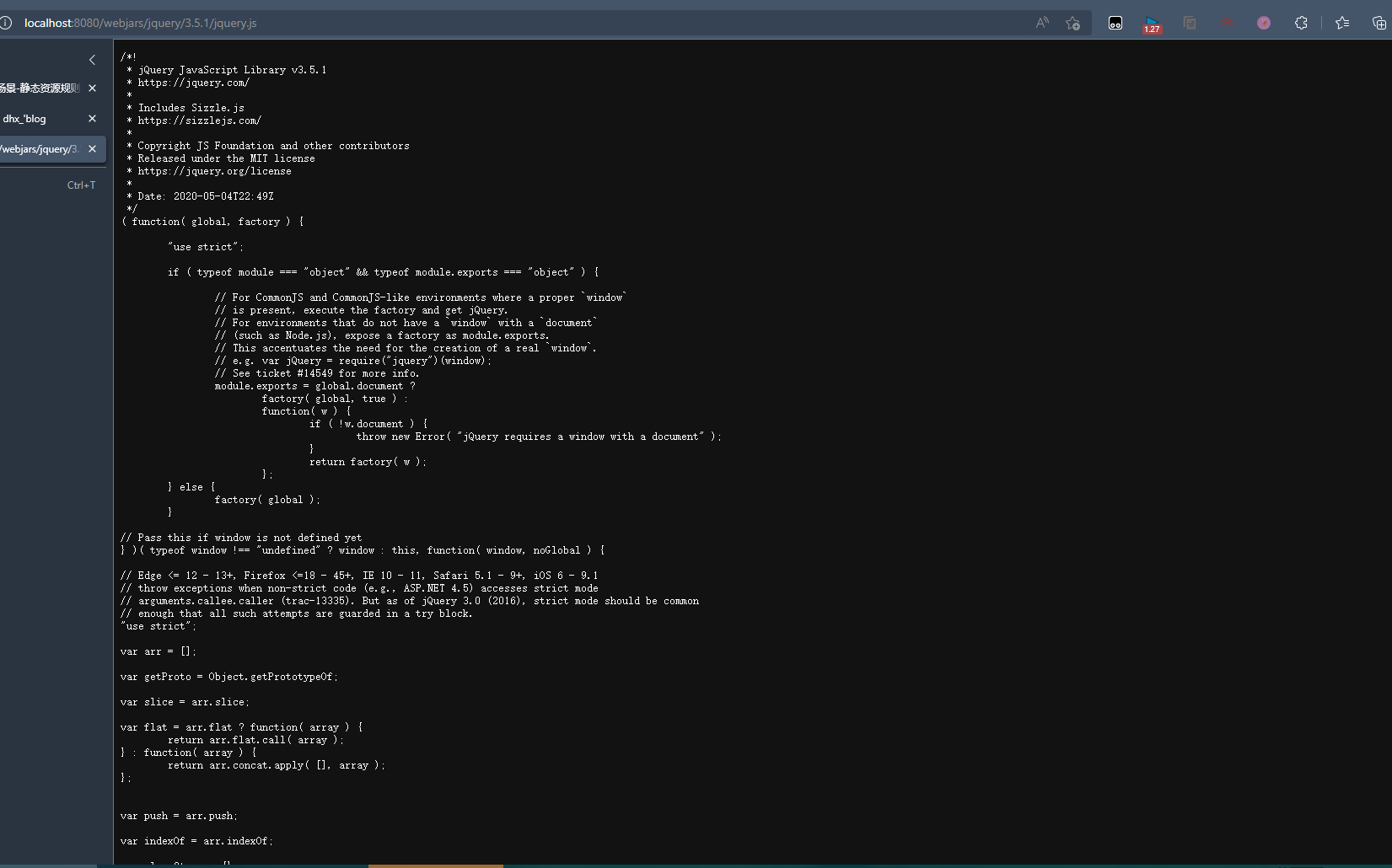Open the Tampermonkey extension icon
This screenshot has width=1392, height=868.
(x=1115, y=23)
